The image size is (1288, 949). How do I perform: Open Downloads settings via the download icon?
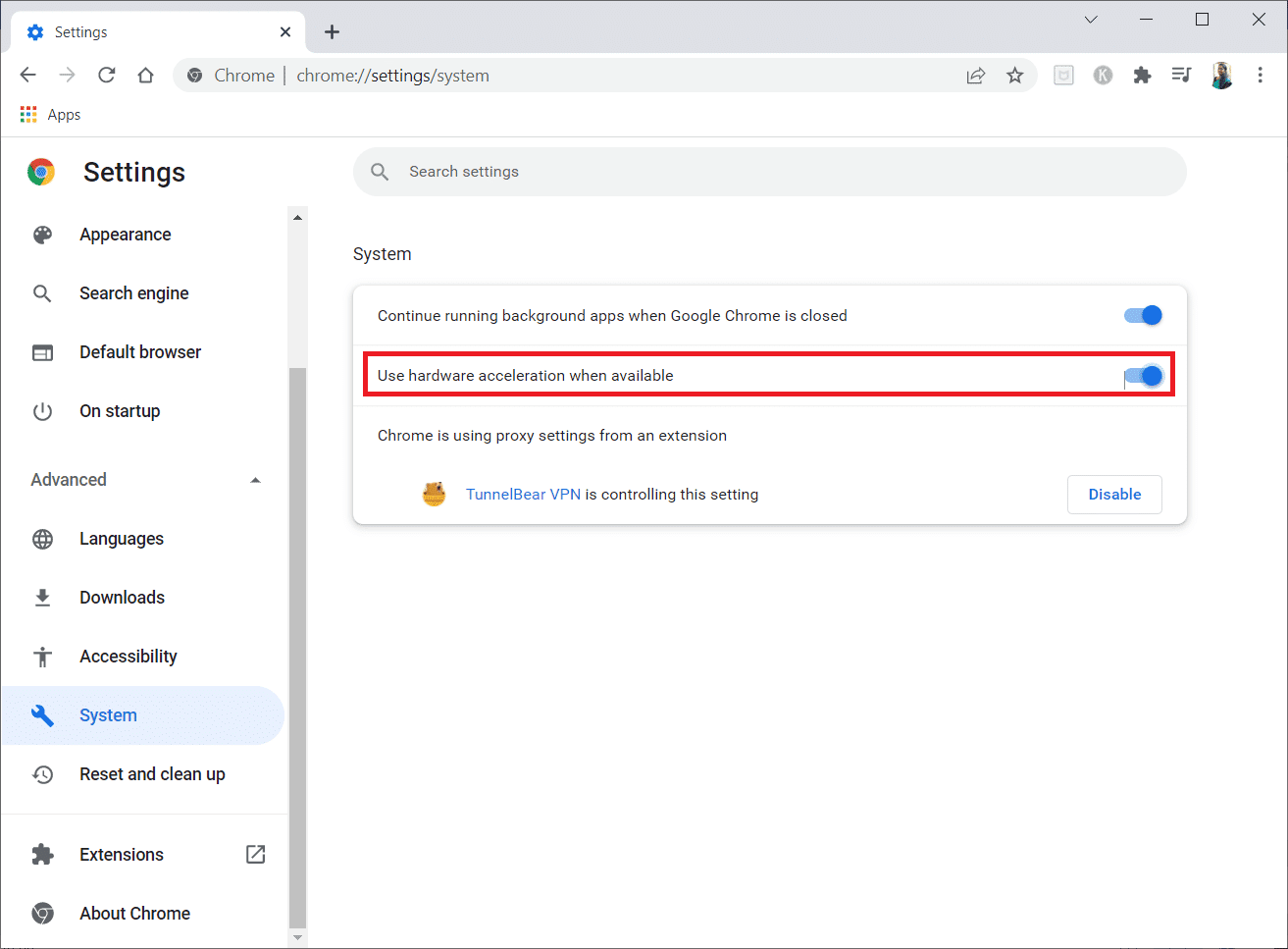(x=42, y=597)
